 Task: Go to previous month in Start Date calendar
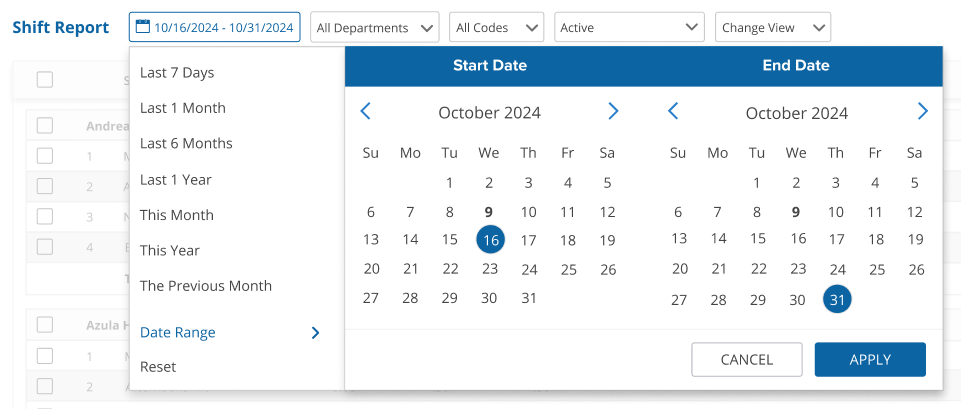point(365,112)
